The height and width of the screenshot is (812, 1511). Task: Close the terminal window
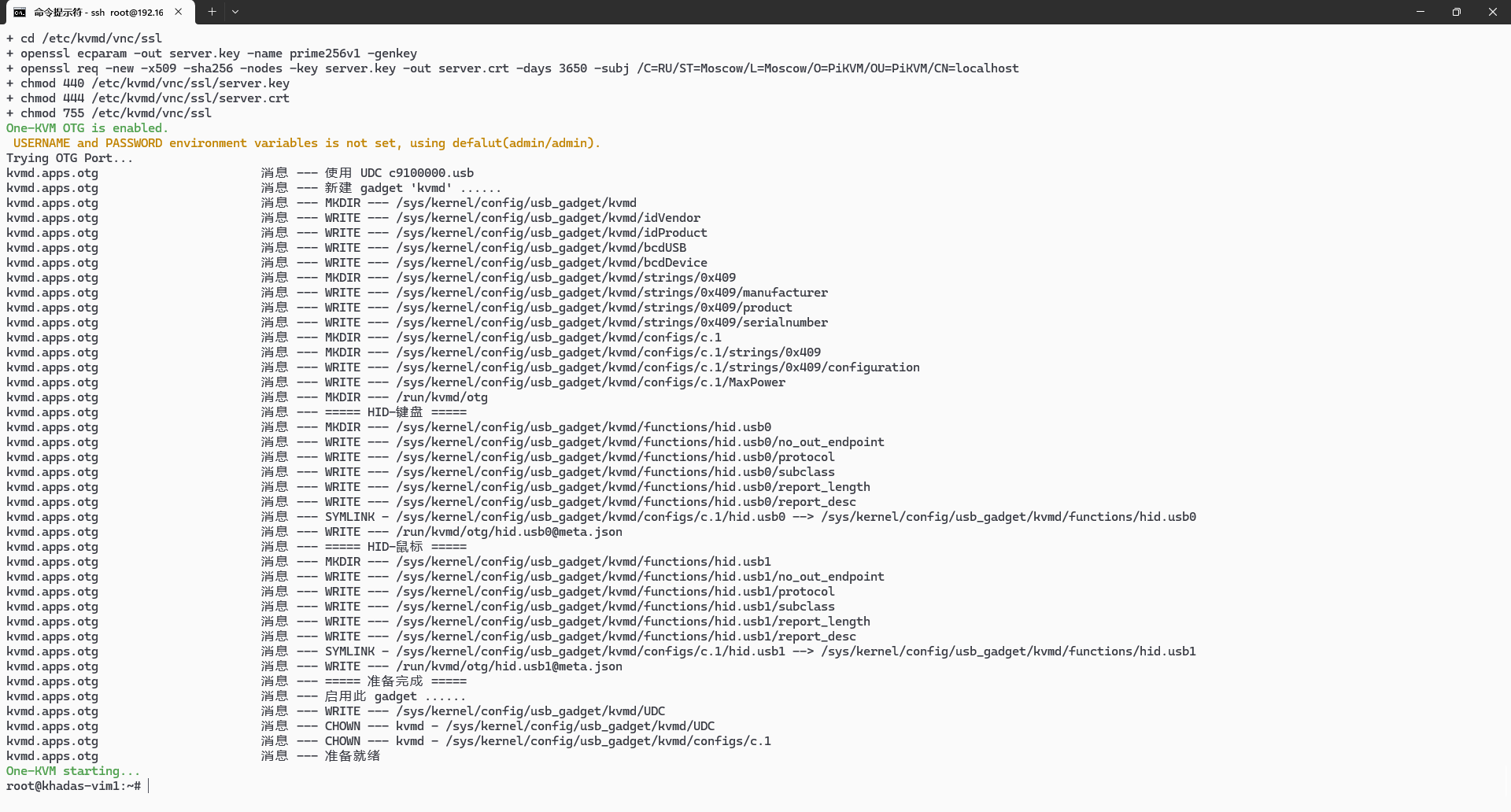1492,12
